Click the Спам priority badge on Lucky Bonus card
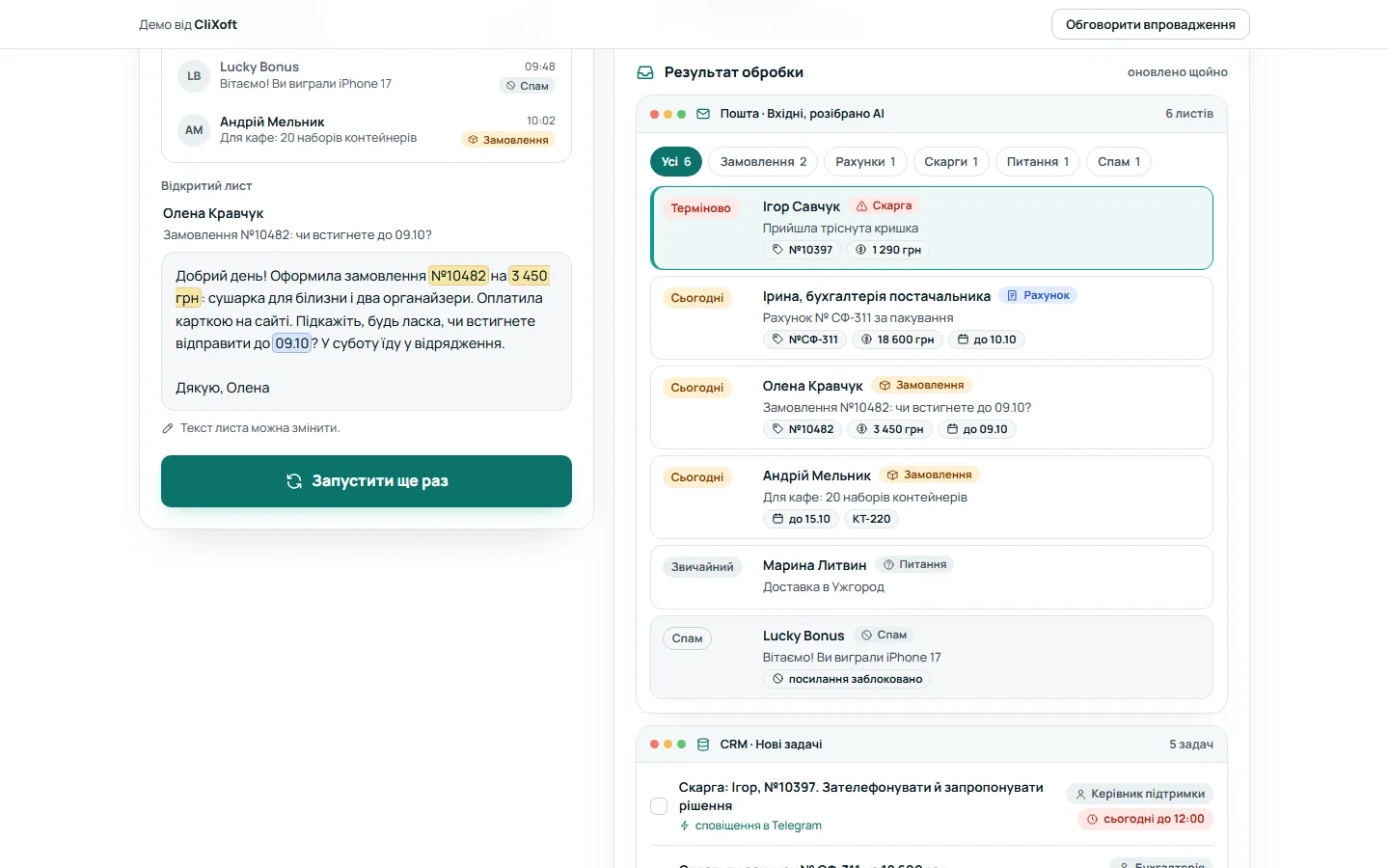 point(687,638)
